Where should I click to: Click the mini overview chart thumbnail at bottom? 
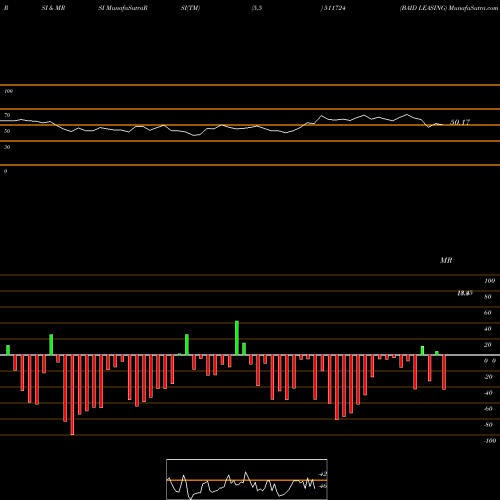point(247,479)
